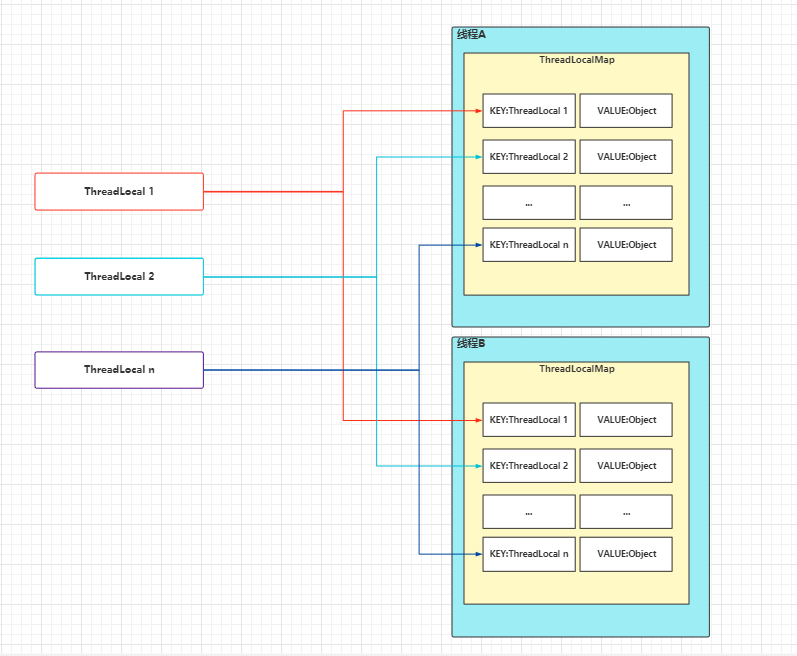Click the 线程B container label
Viewport: 797px width, 656px height.
tap(471, 343)
